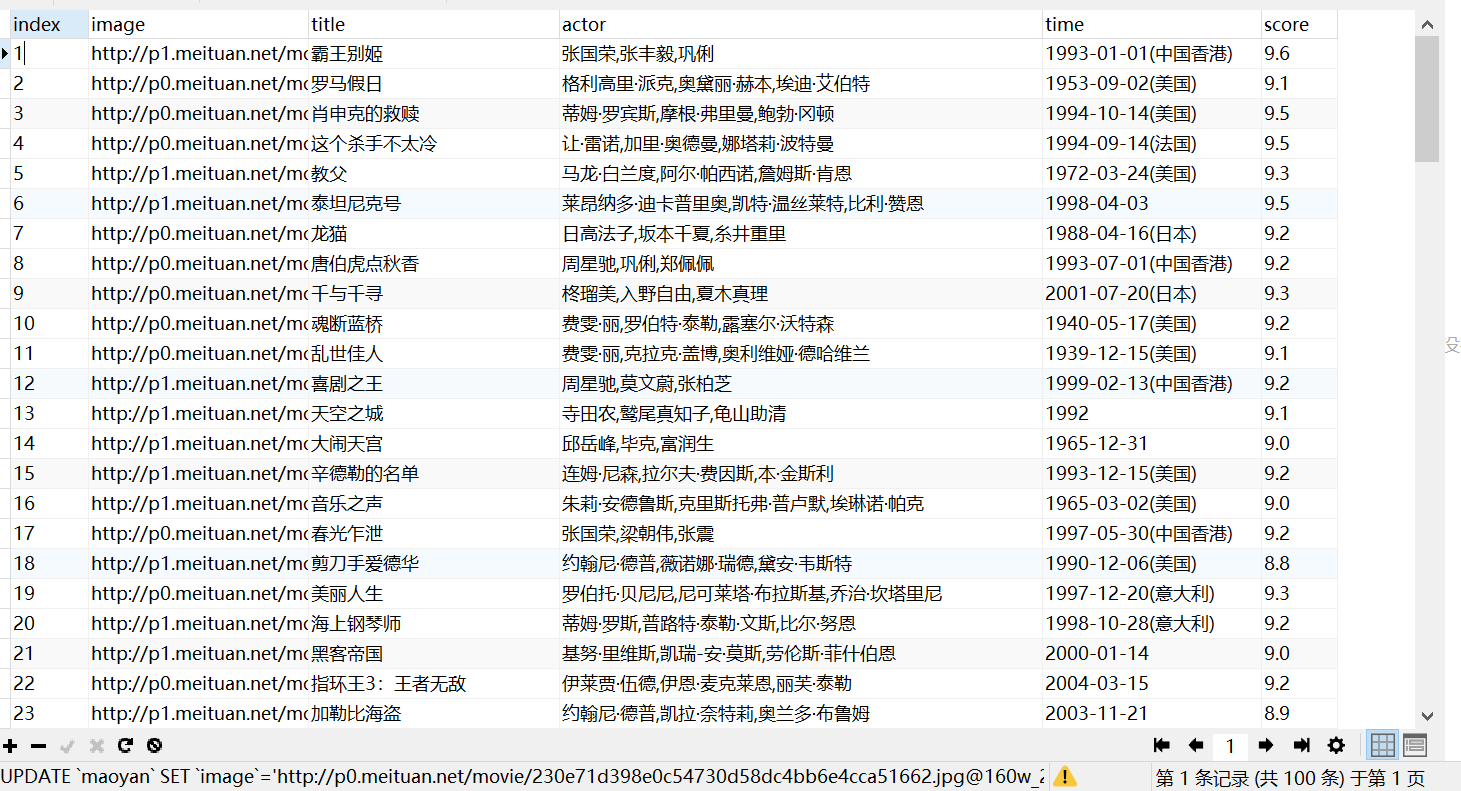
Task: Click the title cell 肖申克的救赎
Action: coord(433,114)
